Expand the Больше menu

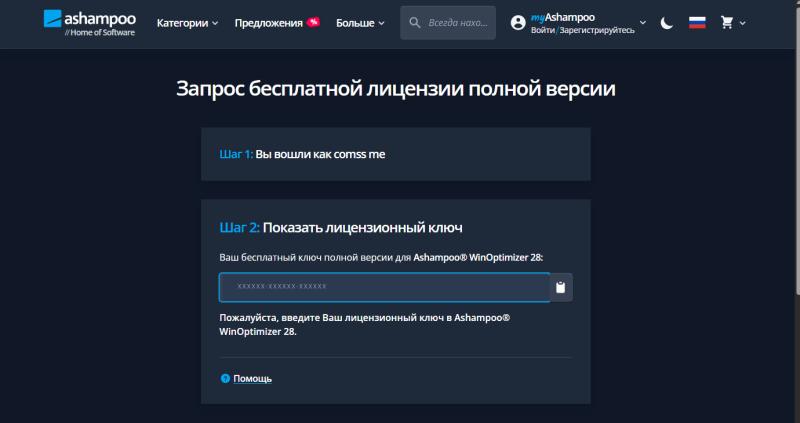pos(360,23)
